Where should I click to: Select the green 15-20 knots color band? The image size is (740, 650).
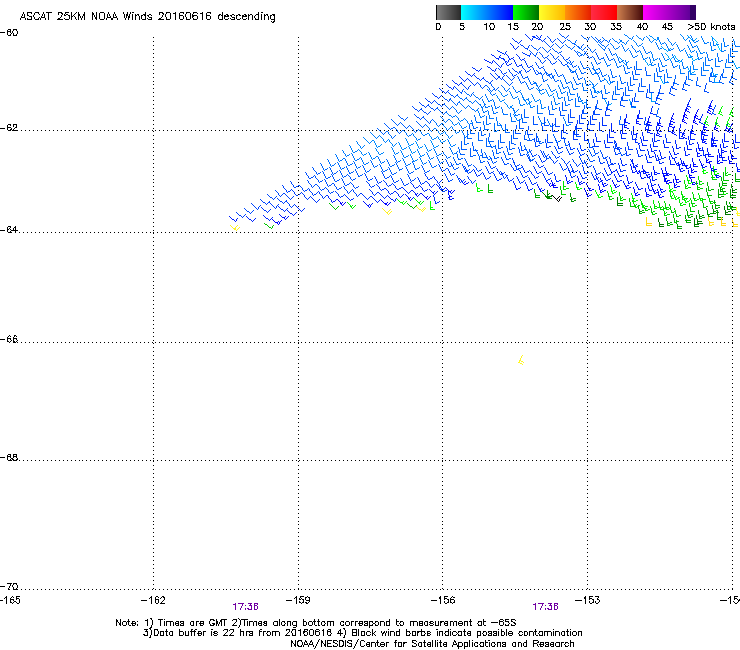click(526, 12)
